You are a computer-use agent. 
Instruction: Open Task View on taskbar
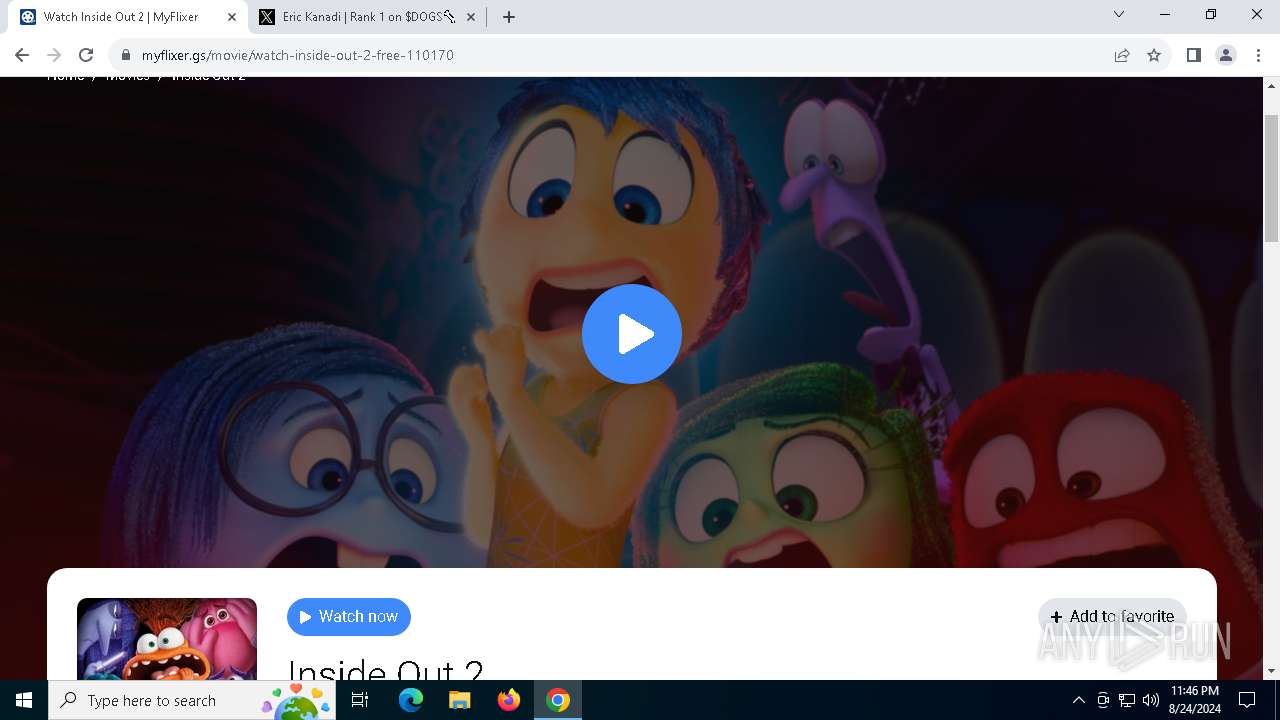[x=360, y=700]
